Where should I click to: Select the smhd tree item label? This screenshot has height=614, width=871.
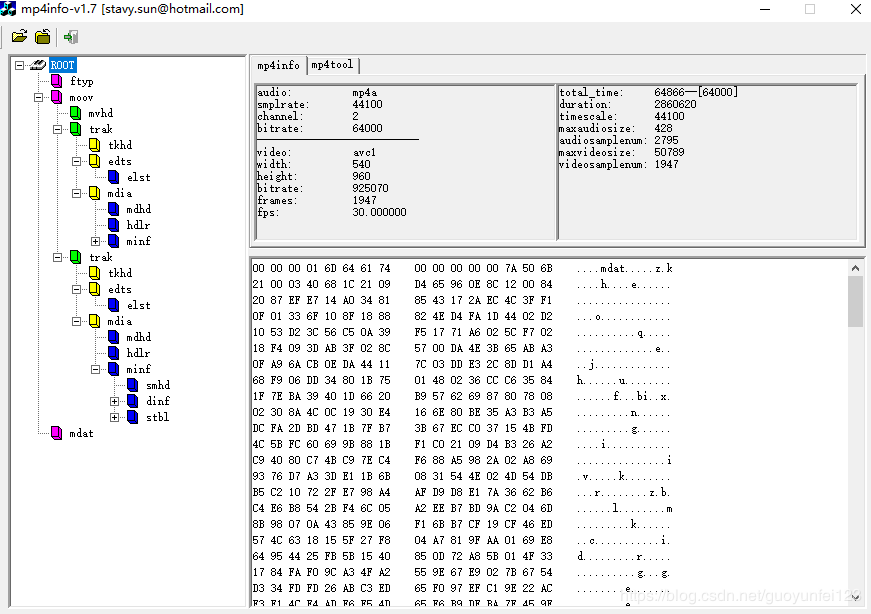(x=158, y=385)
